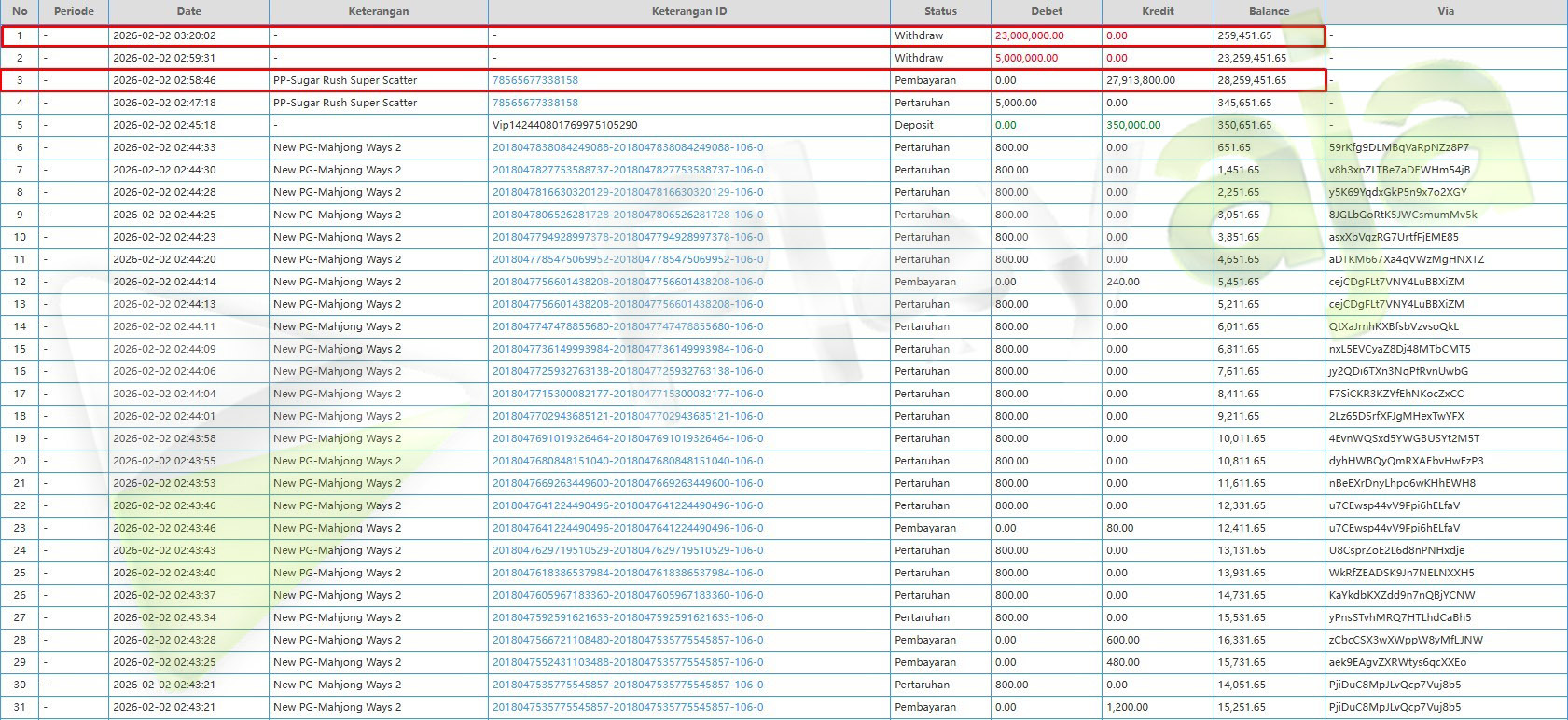Click the Via code 59rKfg9DLMBqVaRpNZz8P7
This screenshot has height=720, width=1568.
coord(1398,147)
